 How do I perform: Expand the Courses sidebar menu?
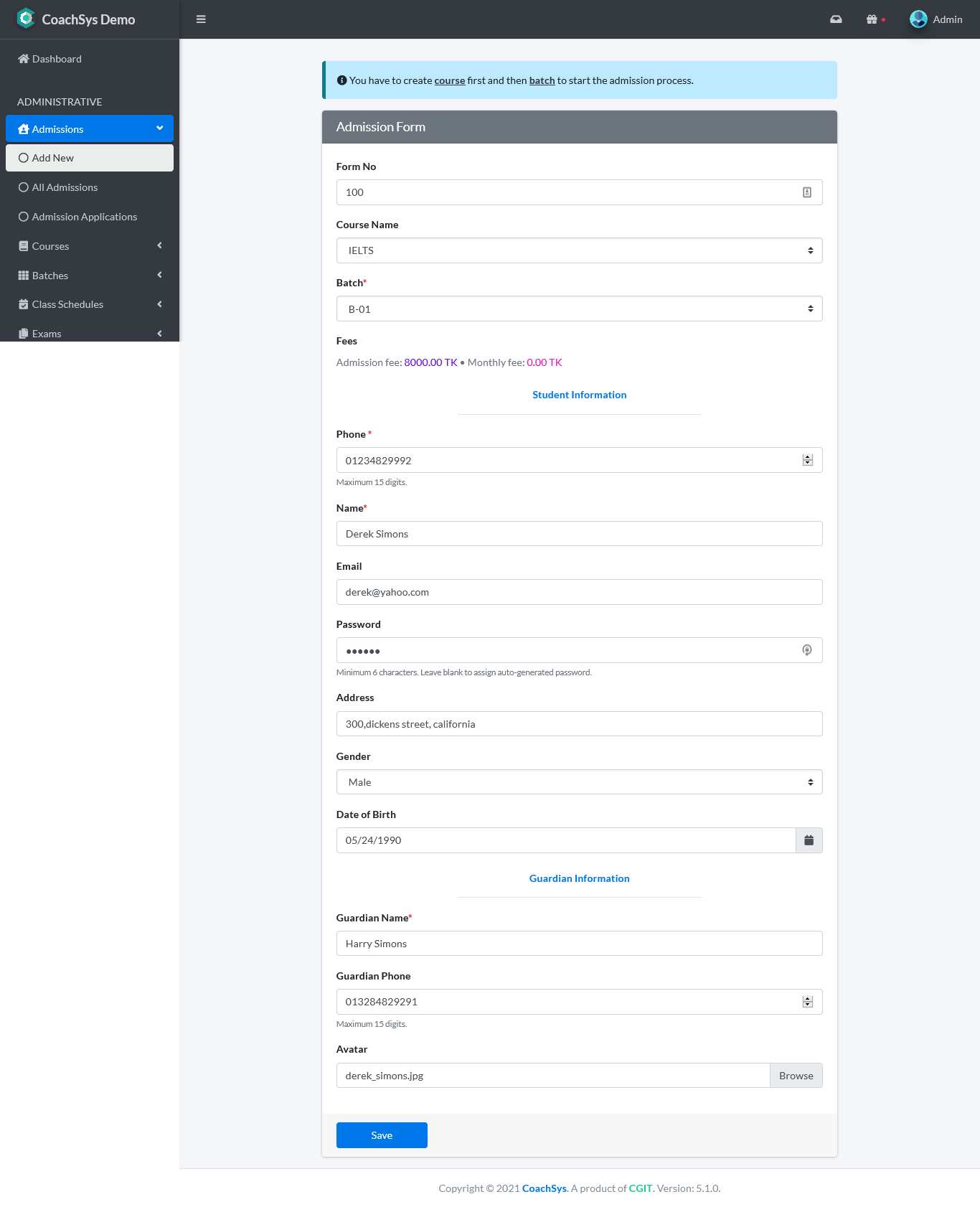90,246
